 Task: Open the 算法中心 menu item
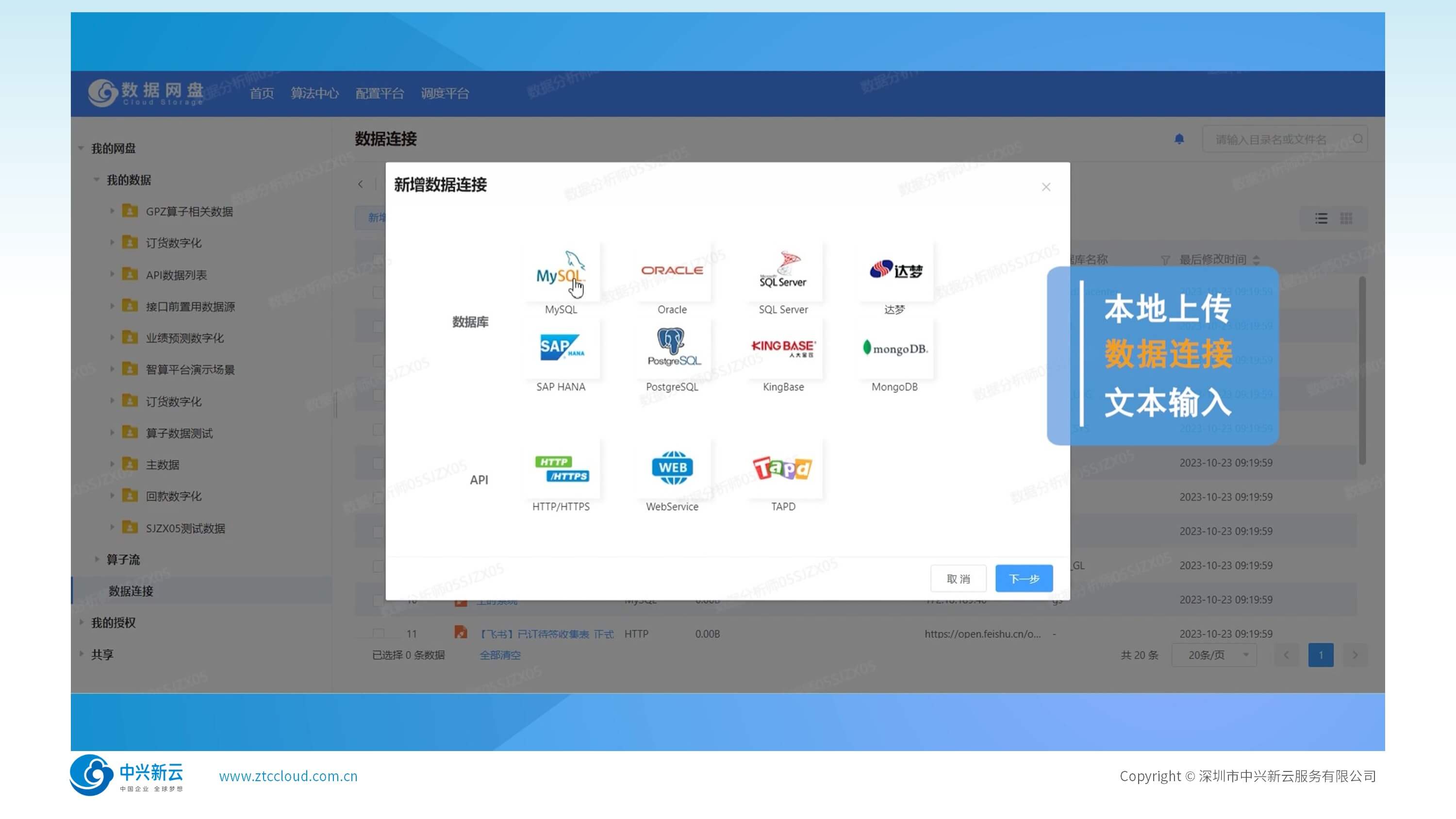[314, 93]
